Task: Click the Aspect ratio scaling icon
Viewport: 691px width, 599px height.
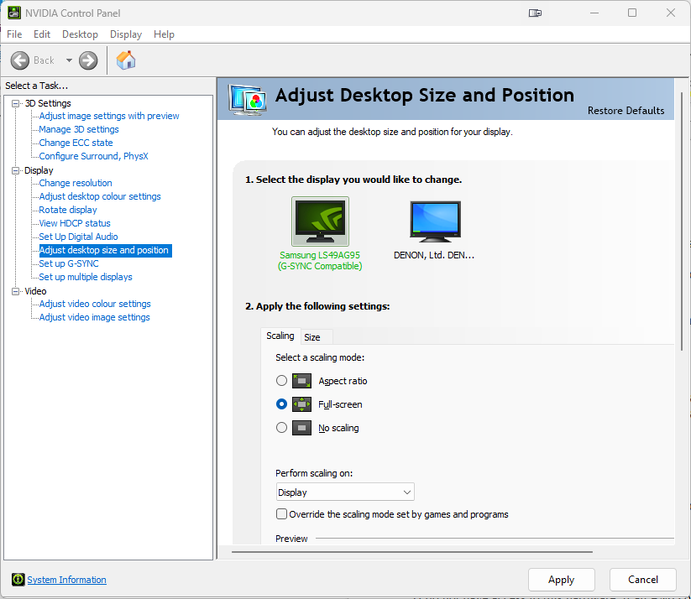Action: pyautogui.click(x=301, y=381)
